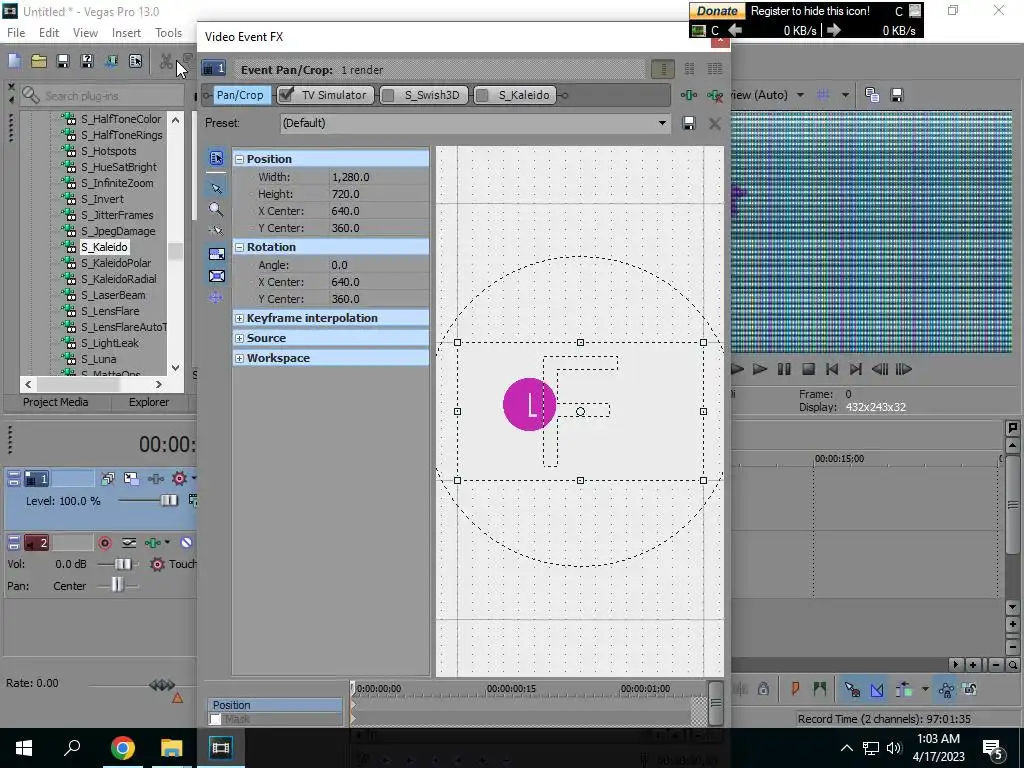This screenshot has width=1024, height=768.
Task: Save the Pan/Crop preset with floppy icon
Action: 688,123
